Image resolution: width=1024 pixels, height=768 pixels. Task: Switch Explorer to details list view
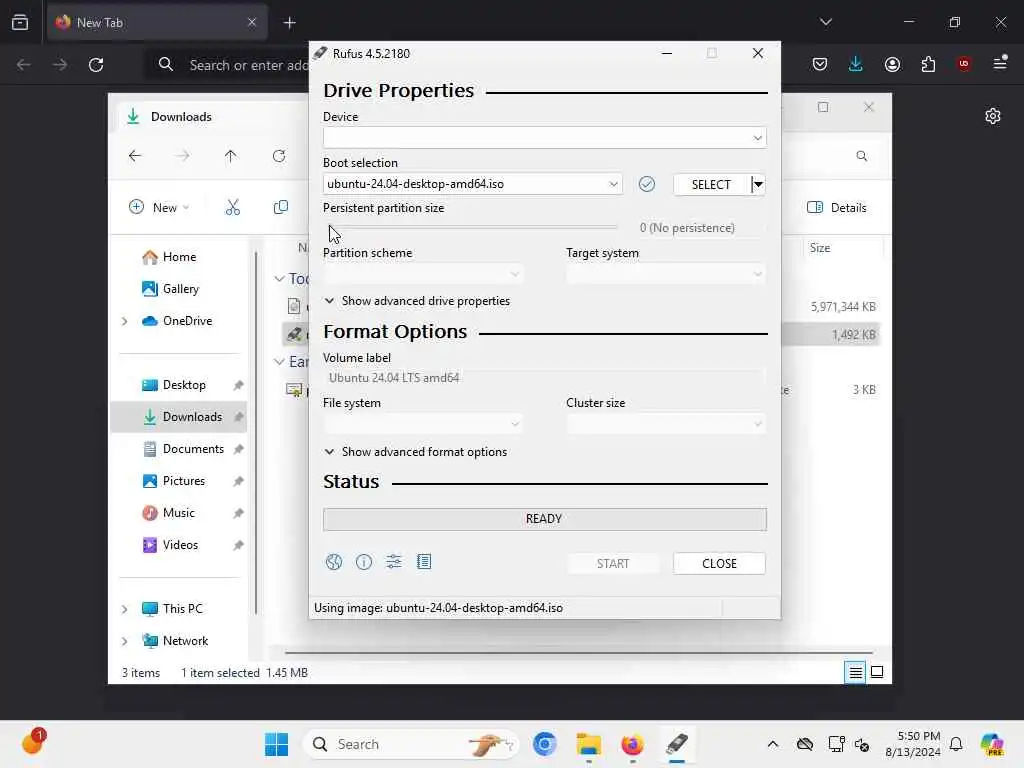(x=855, y=672)
